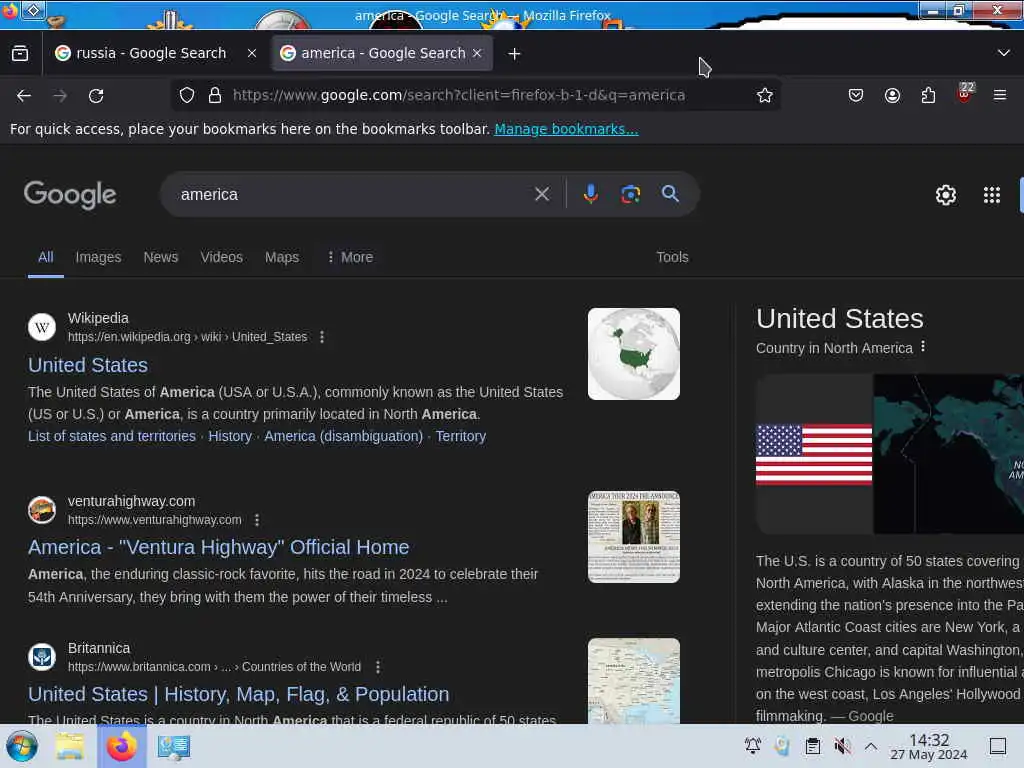Open America Ventura Highway Official Home

tap(219, 547)
